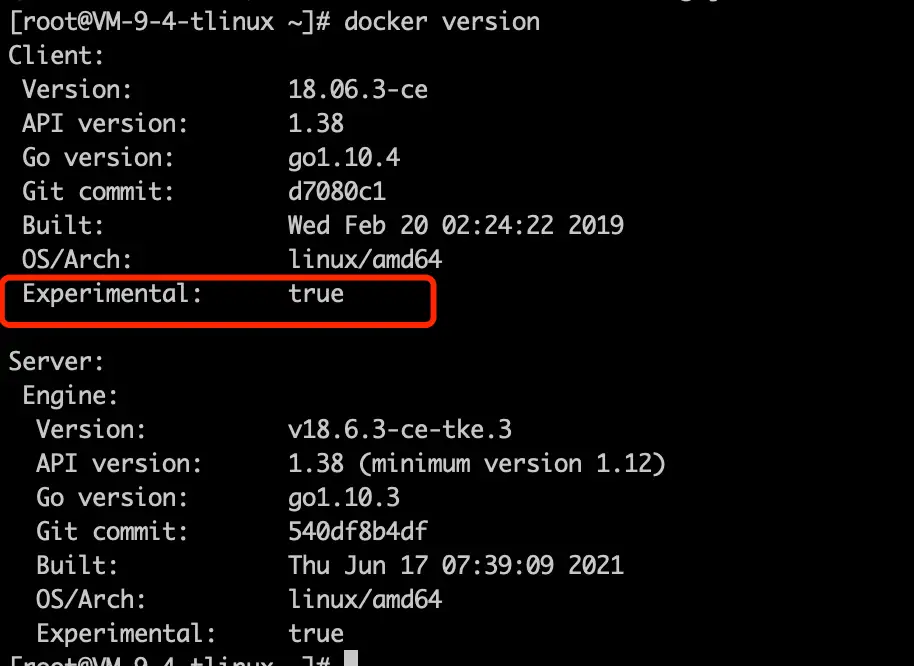The width and height of the screenshot is (914, 666).
Task: Click server Git commit 540df8b4df
Action: pos(357,532)
